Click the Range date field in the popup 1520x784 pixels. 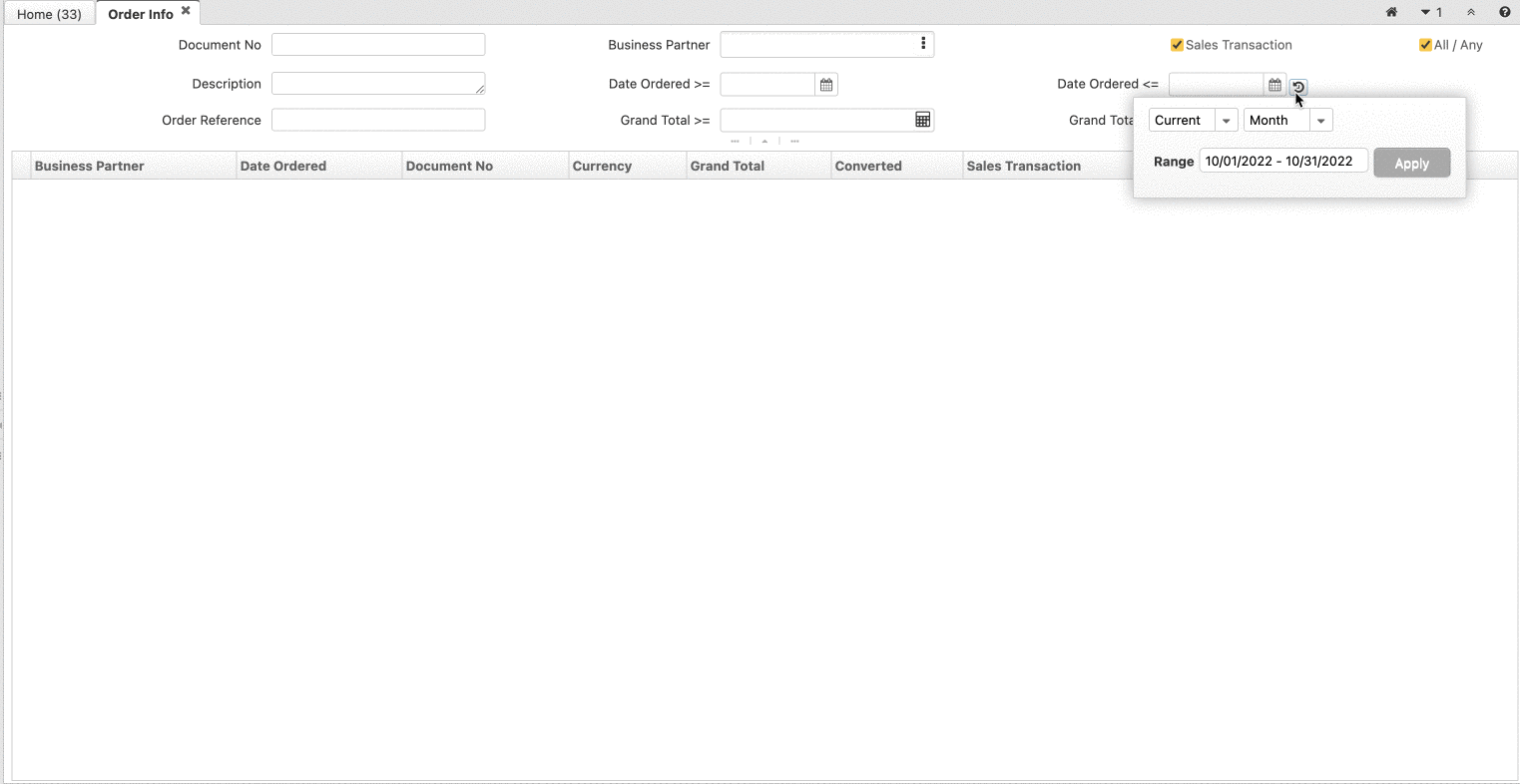tap(1283, 161)
